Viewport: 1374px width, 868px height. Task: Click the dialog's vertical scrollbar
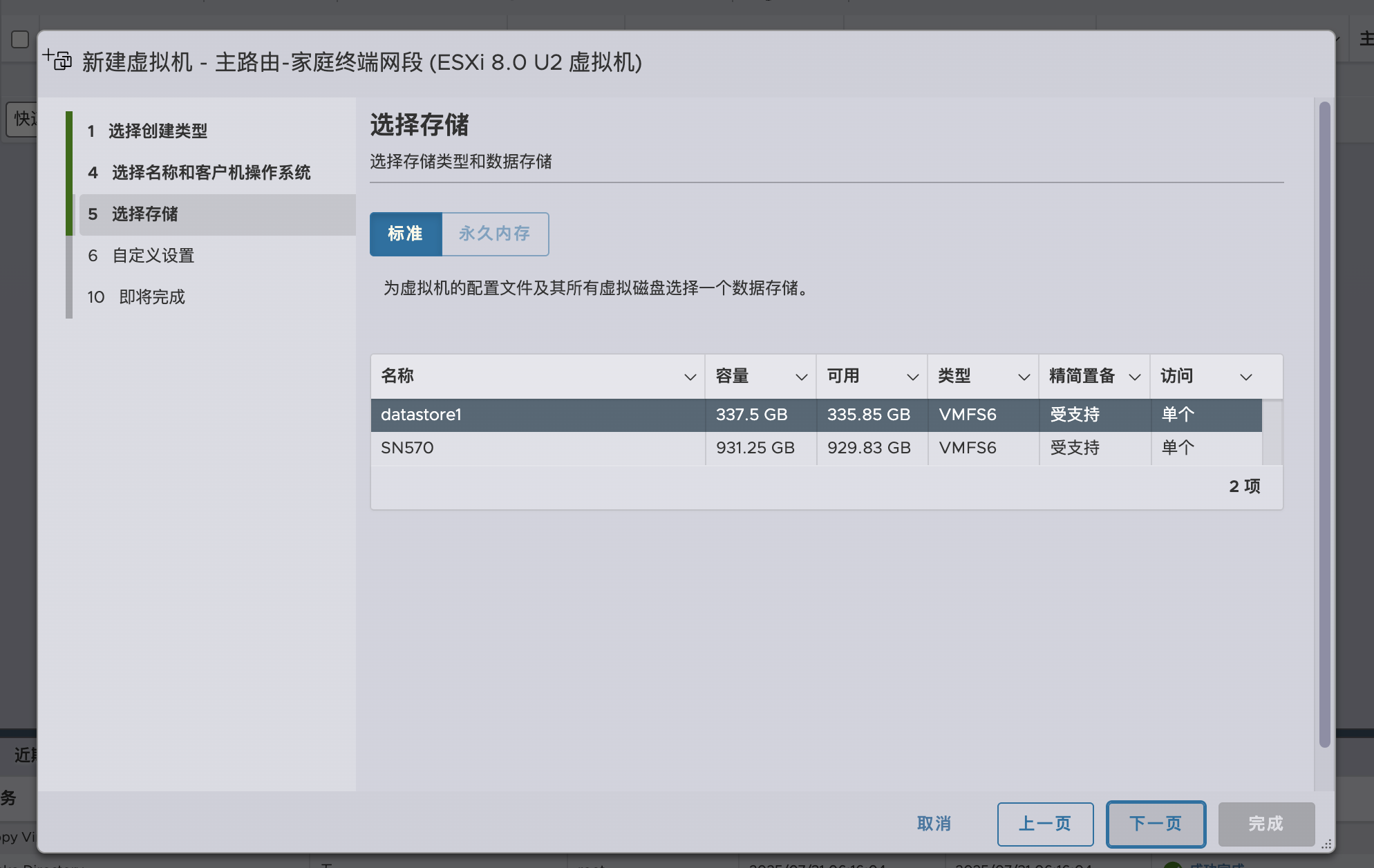(x=1324, y=424)
